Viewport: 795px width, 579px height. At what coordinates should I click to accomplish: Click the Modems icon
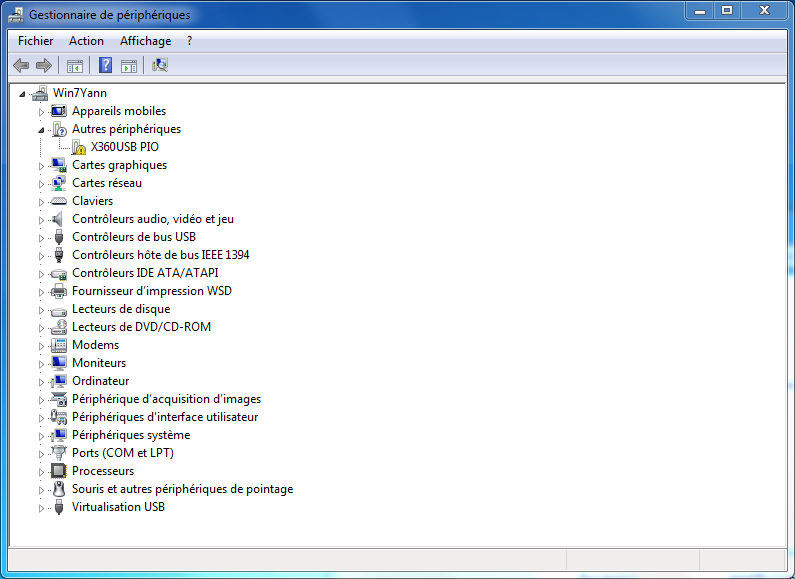pos(59,345)
